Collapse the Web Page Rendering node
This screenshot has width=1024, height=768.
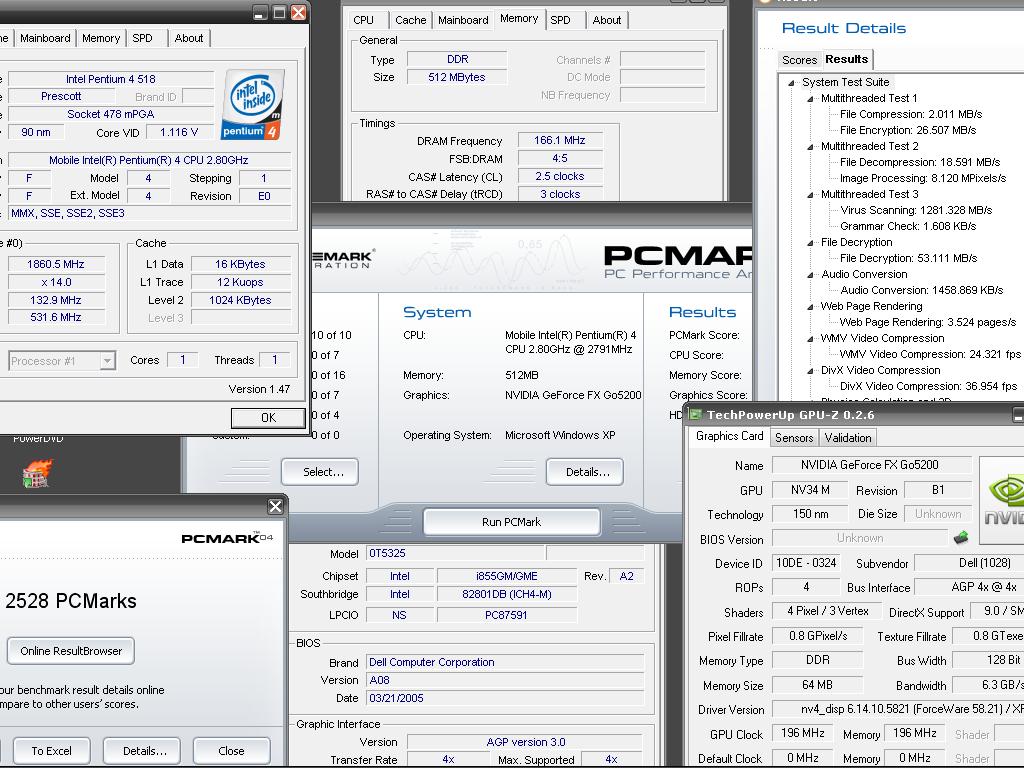[x=810, y=306]
